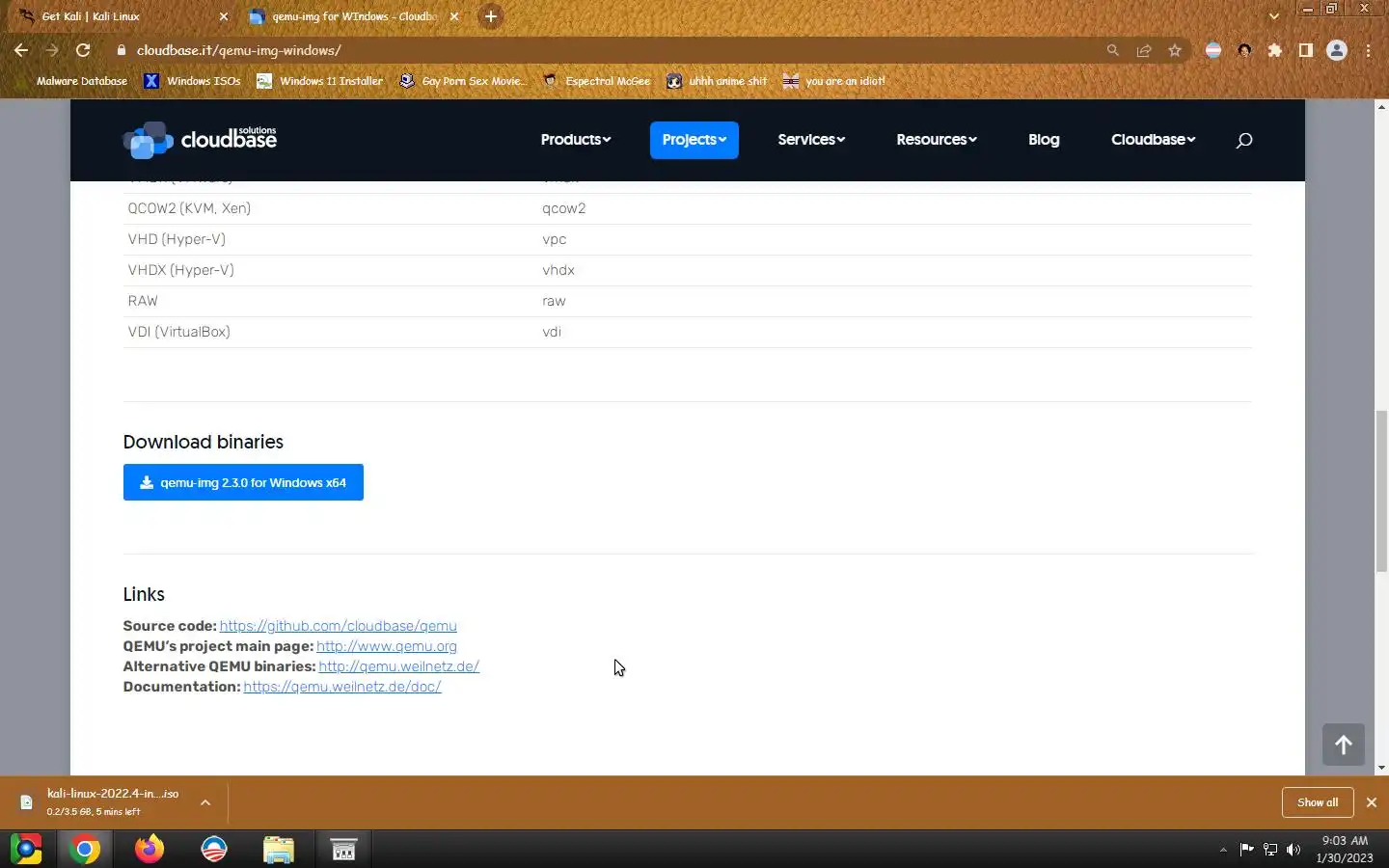Open the Chrome profile avatar

[1337, 50]
